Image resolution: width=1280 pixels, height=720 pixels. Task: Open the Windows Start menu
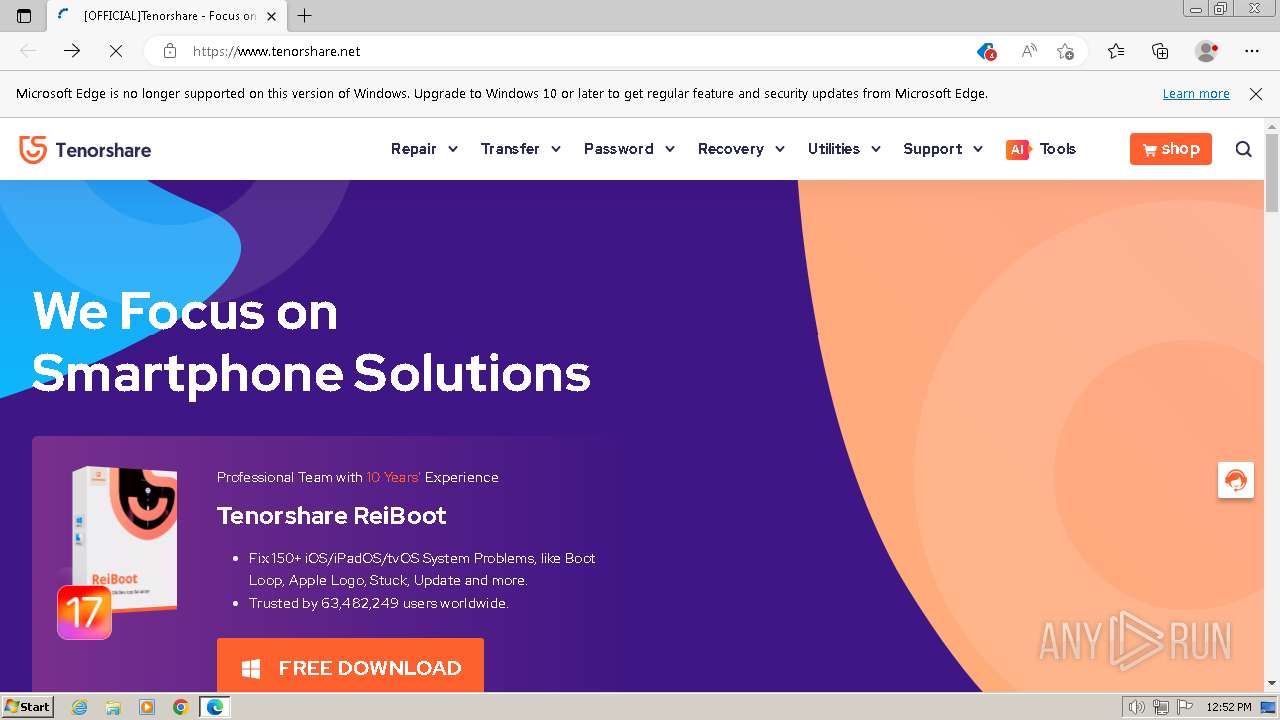pyautogui.click(x=28, y=707)
